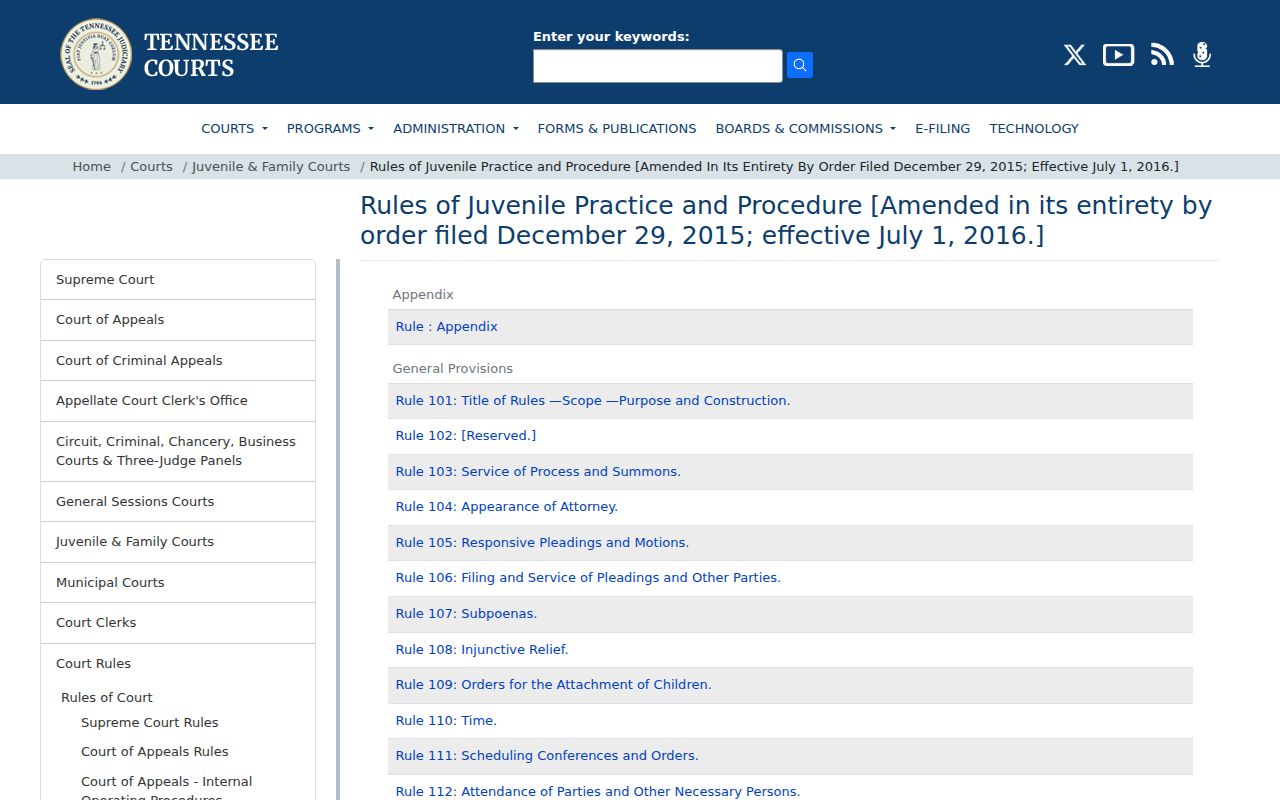Open Rule 104: Appearance of Attorney
Screen dimensions: 1280x800
507,507
